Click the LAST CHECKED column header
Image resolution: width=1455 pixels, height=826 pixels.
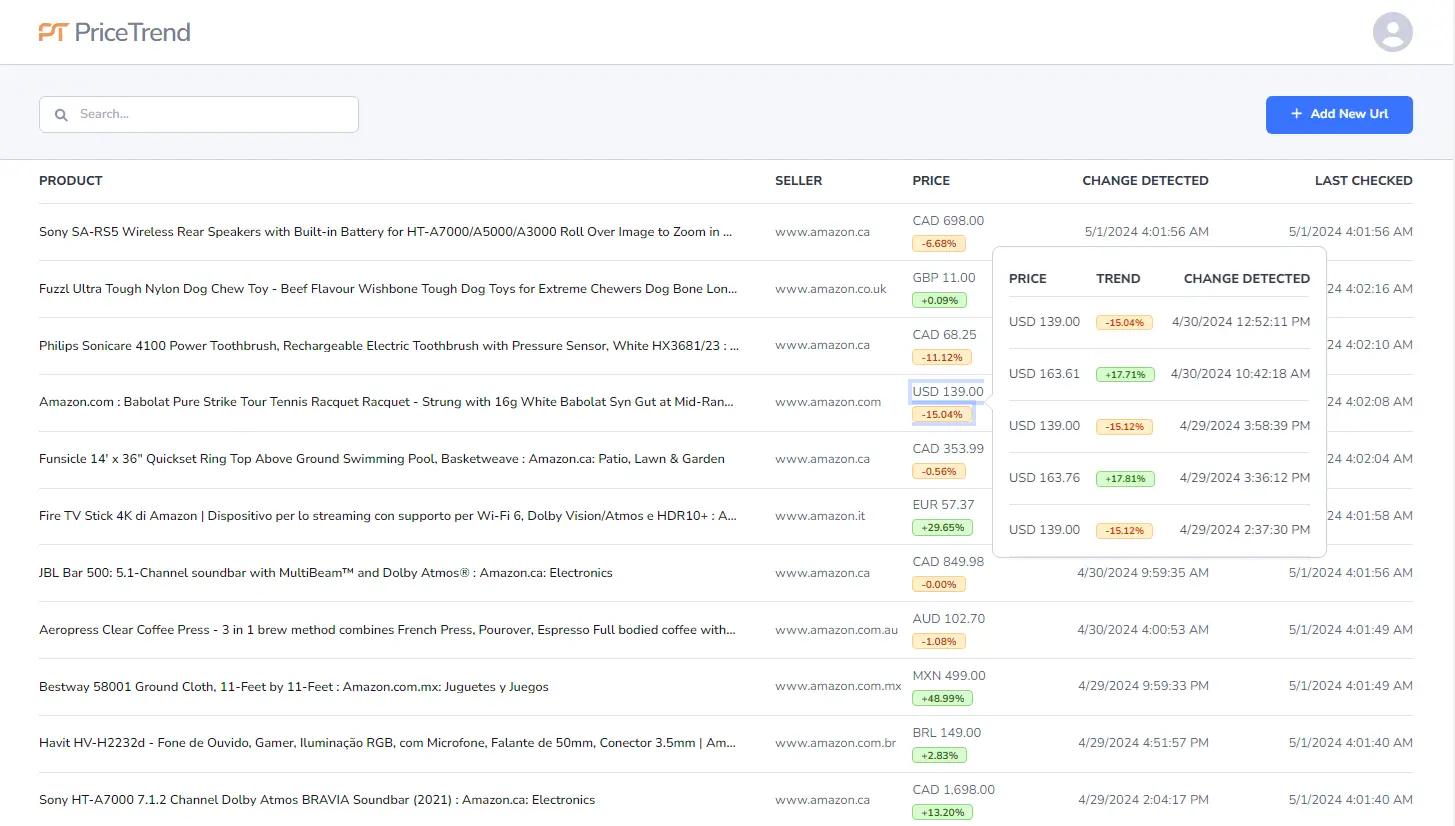click(x=1363, y=181)
